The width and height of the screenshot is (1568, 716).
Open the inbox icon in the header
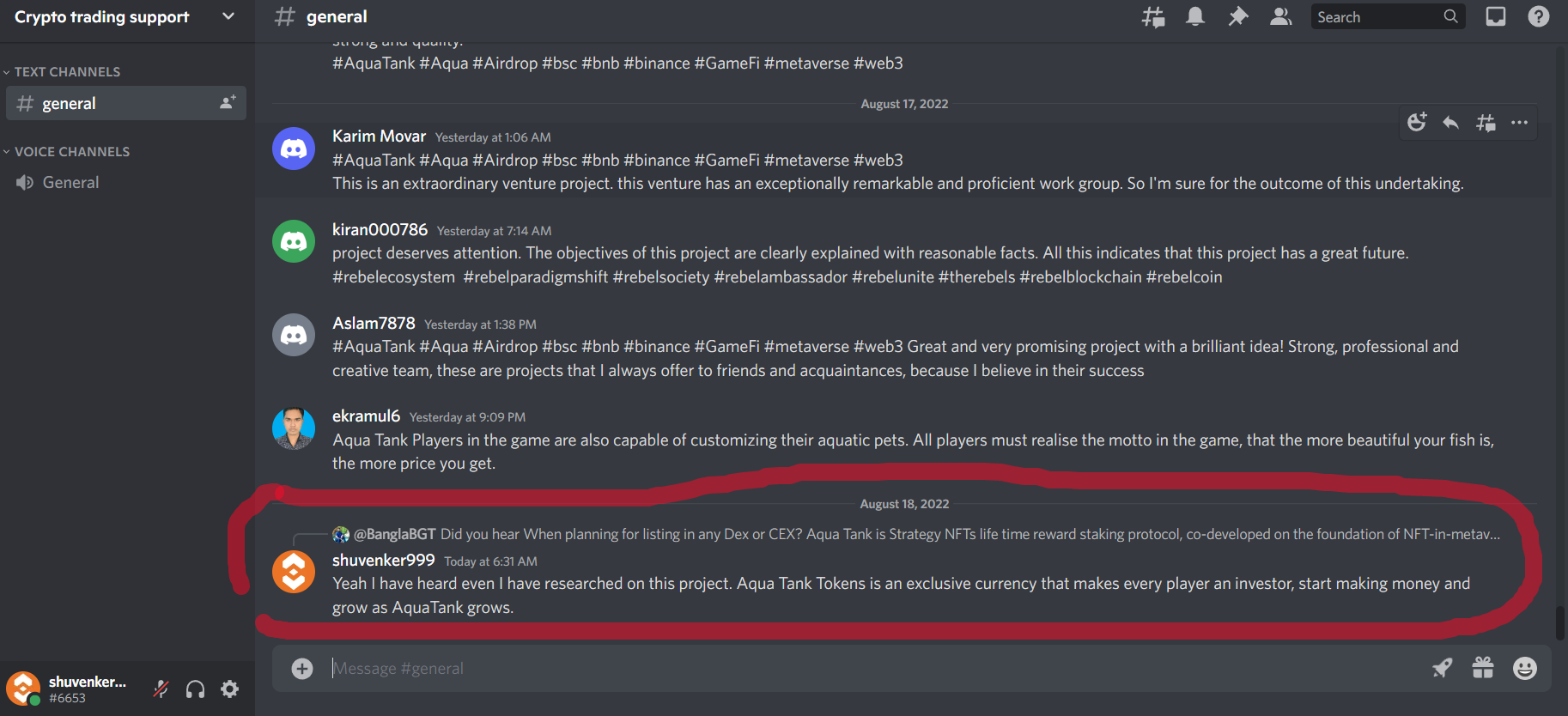coord(1496,16)
